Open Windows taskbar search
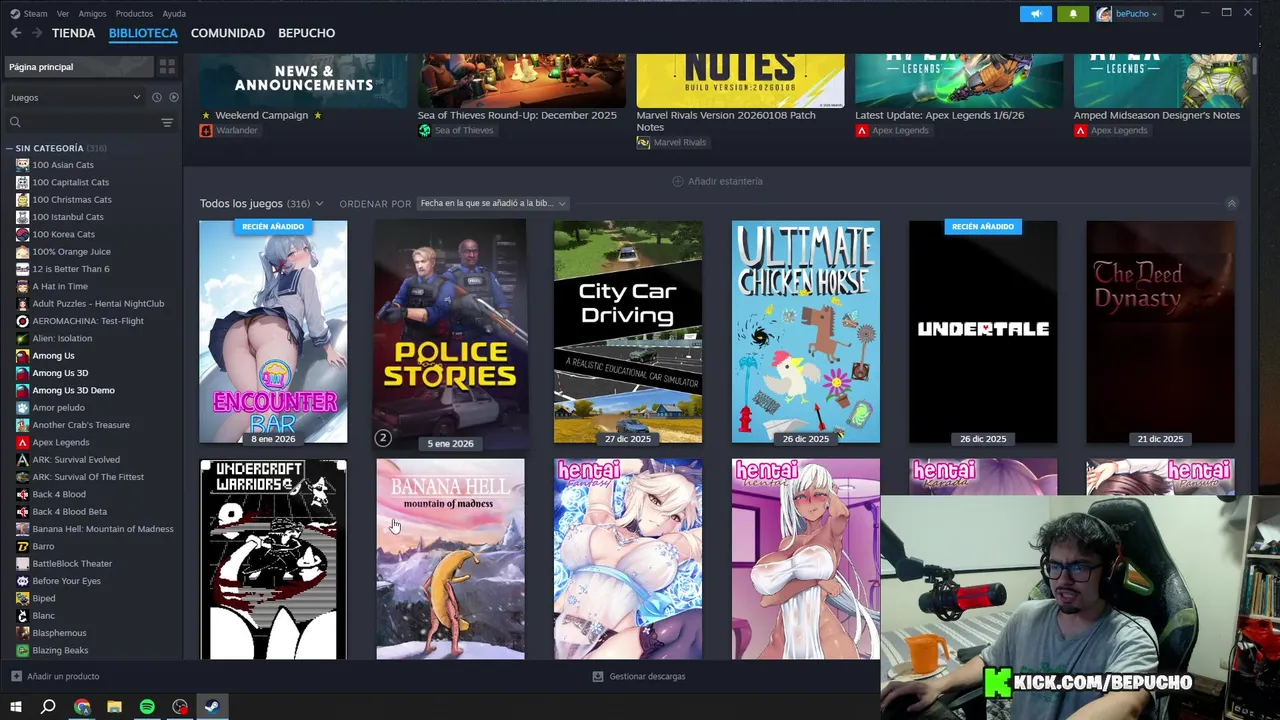Viewport: 1280px width, 720px height. pos(48,707)
